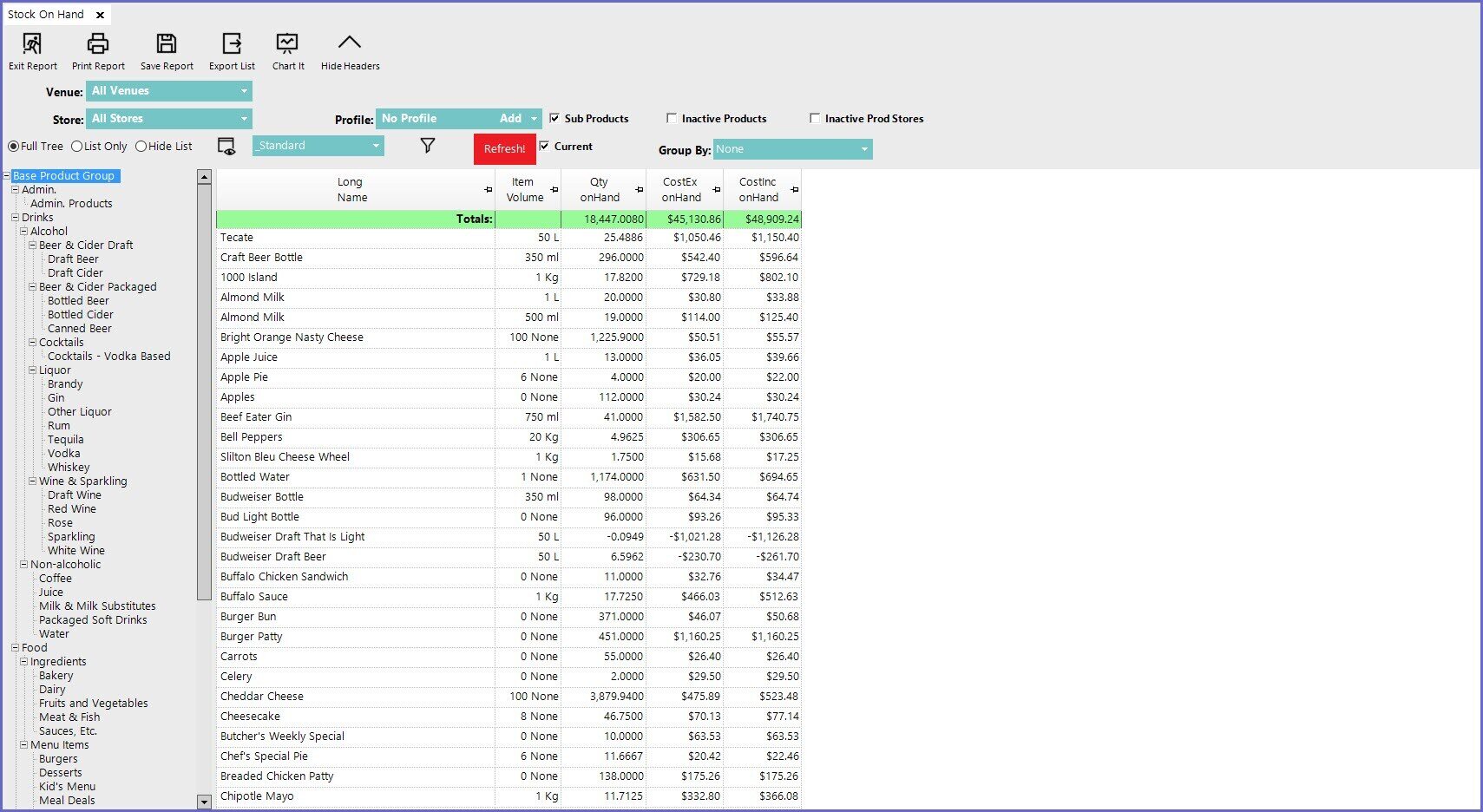Click the Print Report printer icon
The height and width of the screenshot is (812, 1483).
point(98,44)
